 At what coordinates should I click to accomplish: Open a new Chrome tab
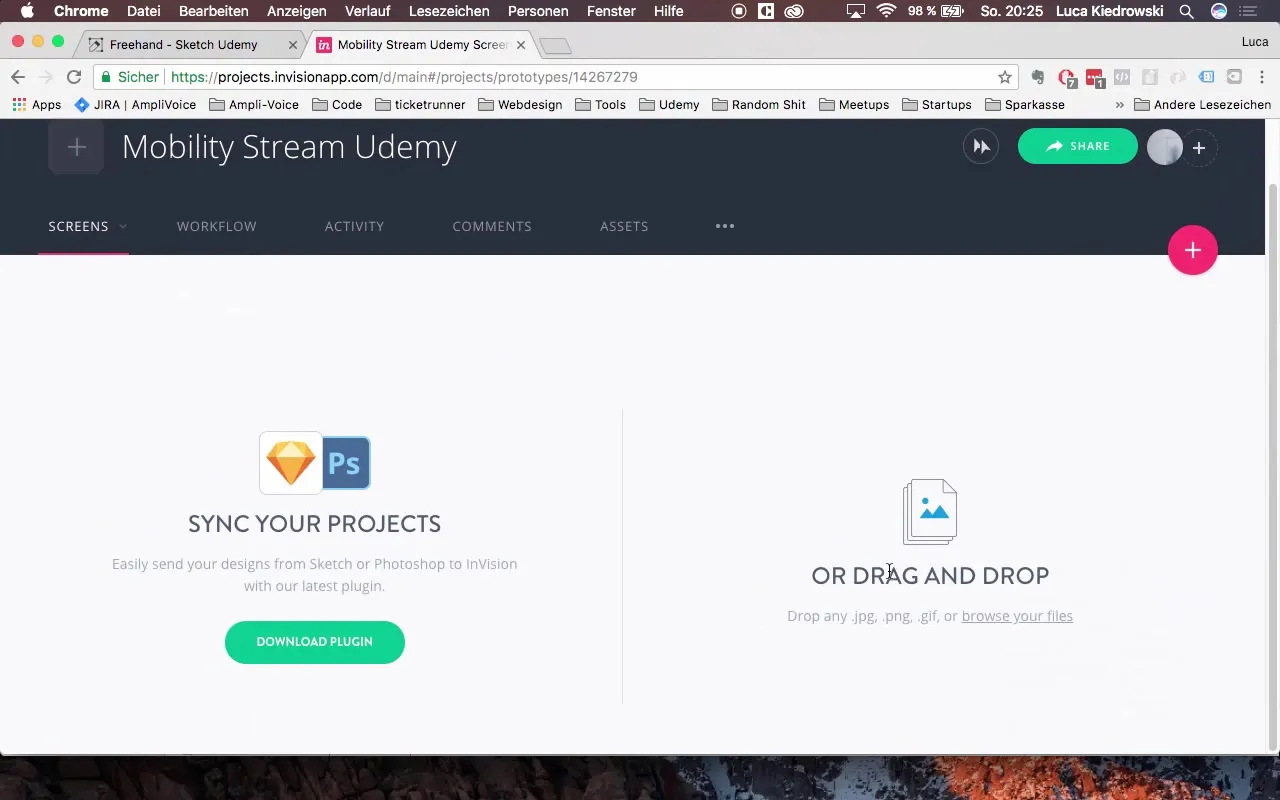[555, 46]
